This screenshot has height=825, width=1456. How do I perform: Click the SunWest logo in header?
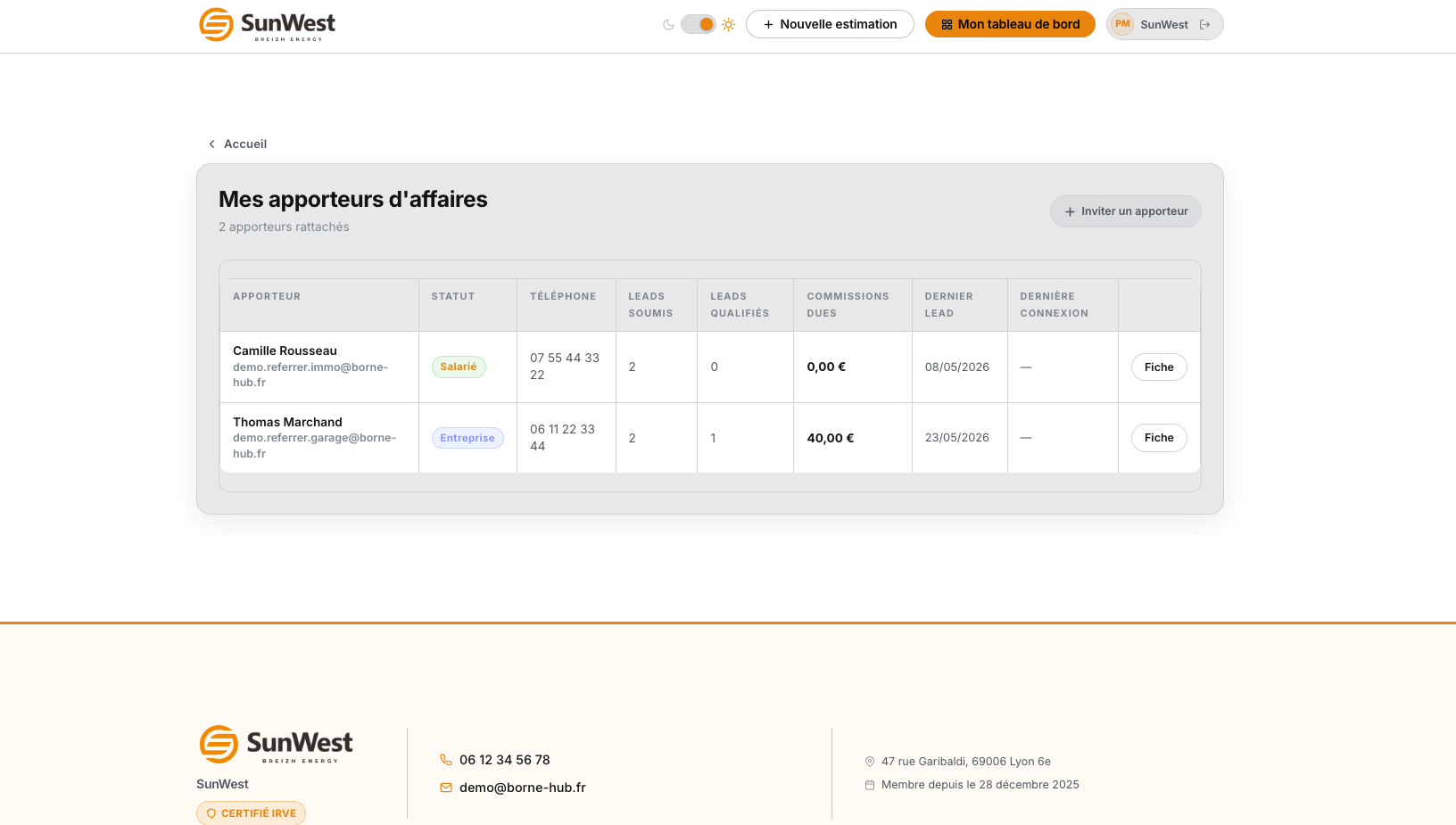267,25
